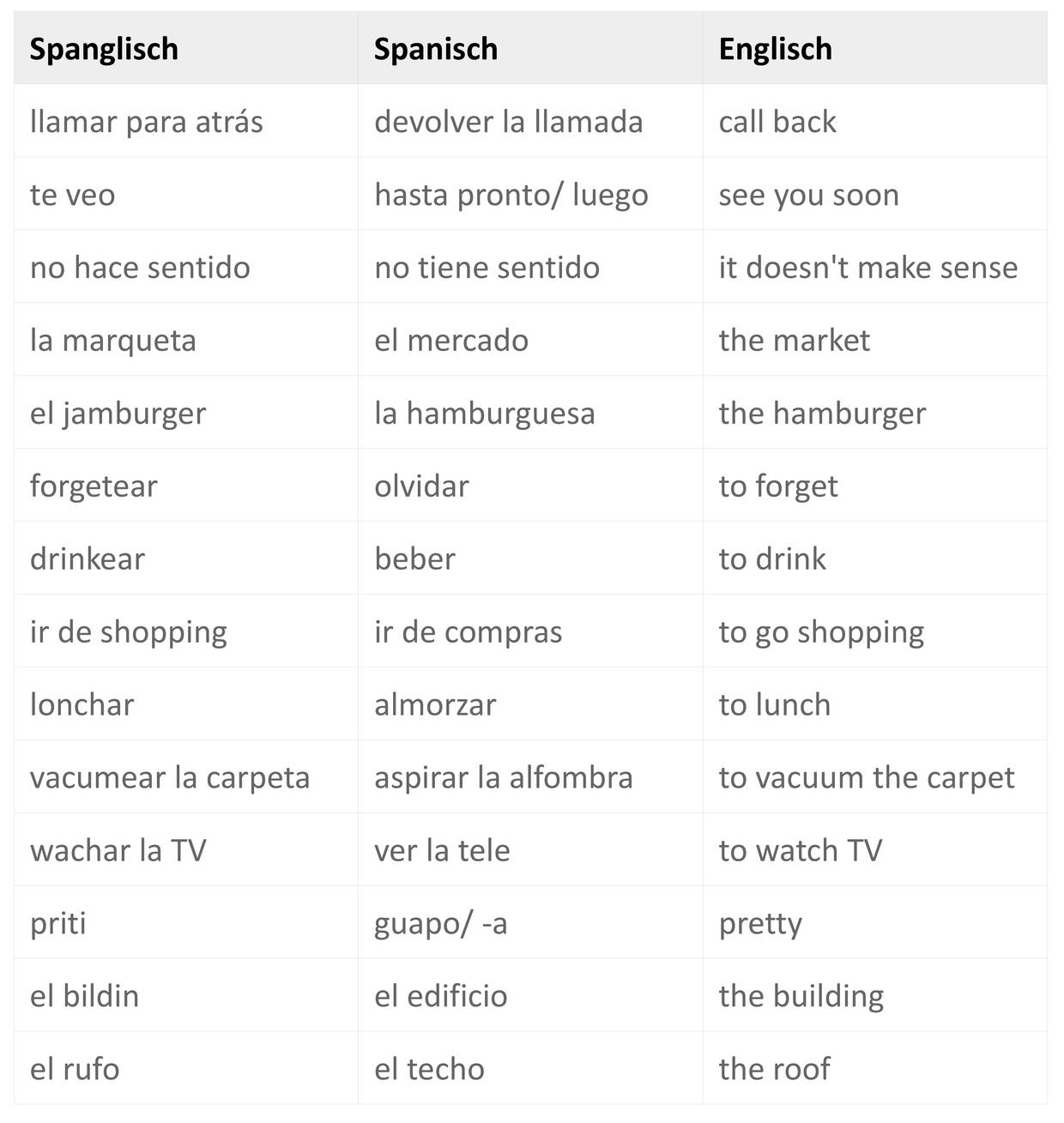Click the 'Spanglisch' column header
The height and width of the screenshot is (1123, 1064).
coord(104,49)
